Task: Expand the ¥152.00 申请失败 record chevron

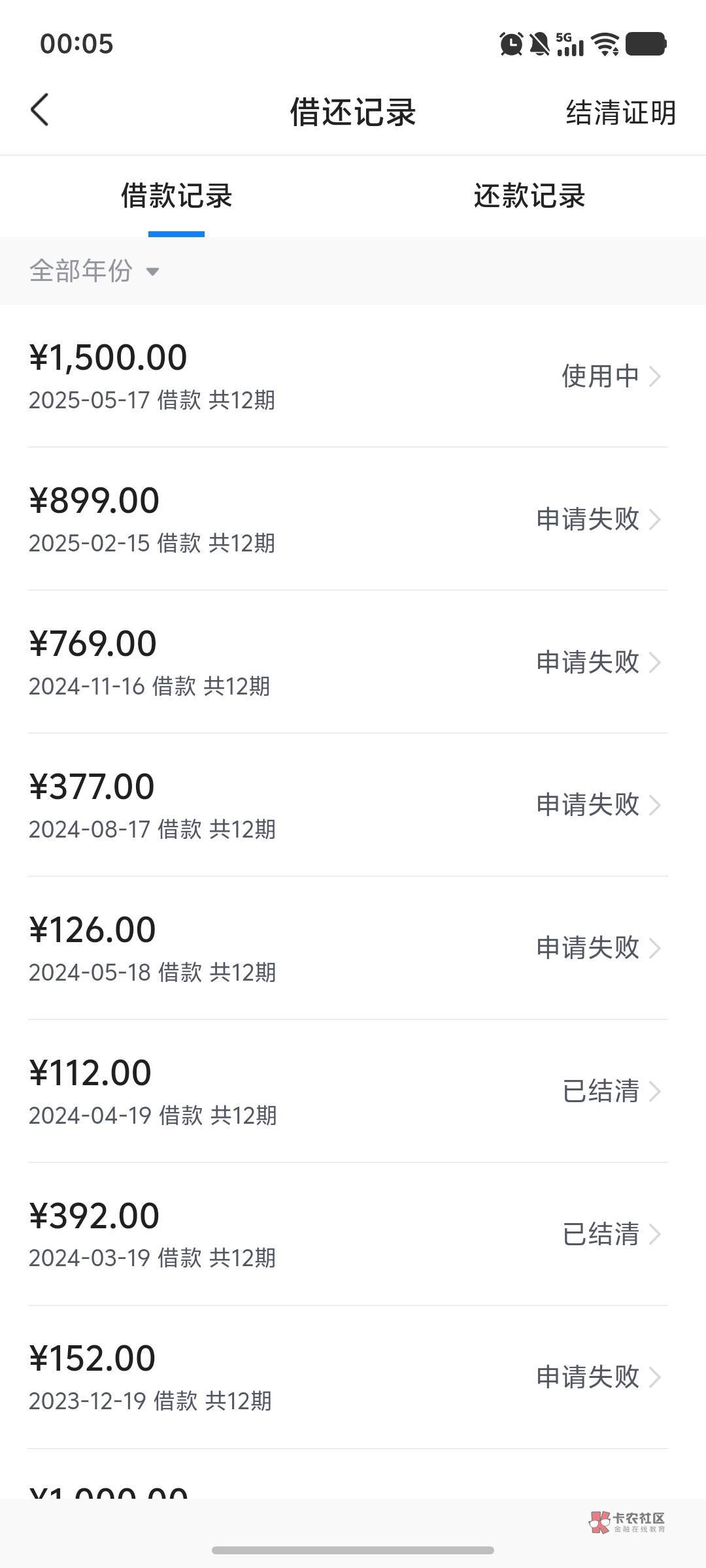Action: point(655,1377)
